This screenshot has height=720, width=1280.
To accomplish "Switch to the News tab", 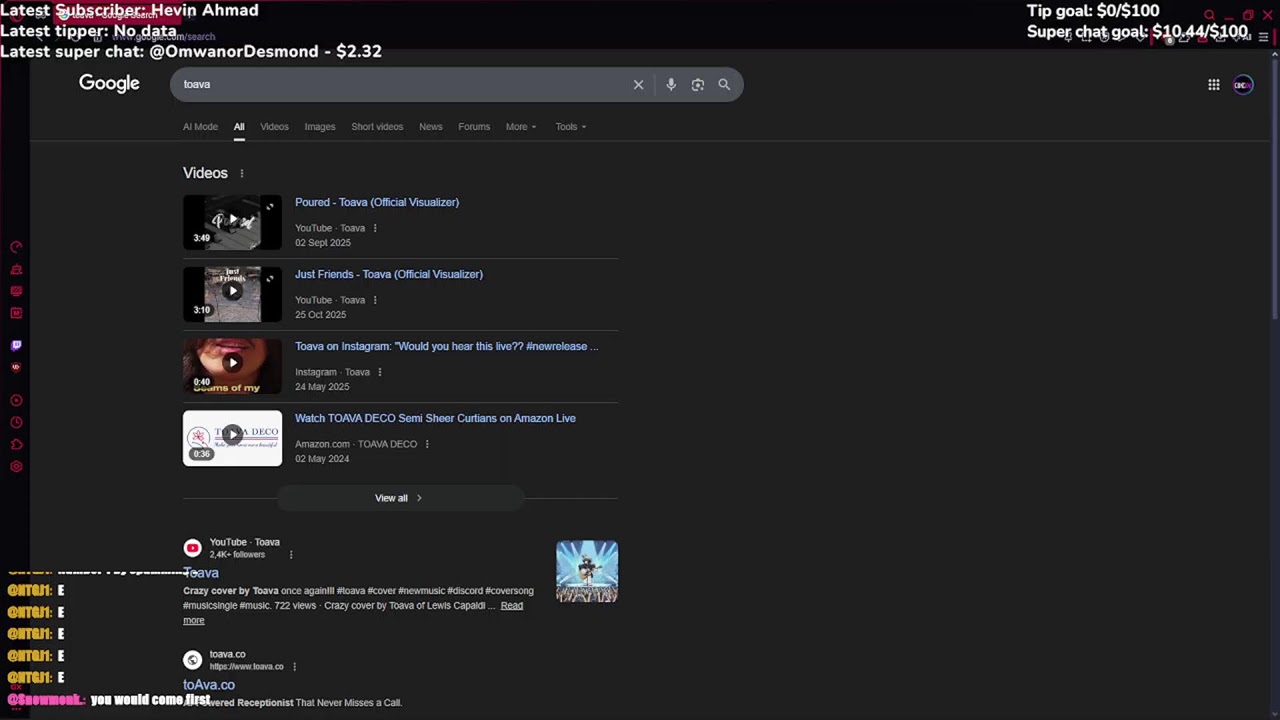I will pyautogui.click(x=431, y=127).
